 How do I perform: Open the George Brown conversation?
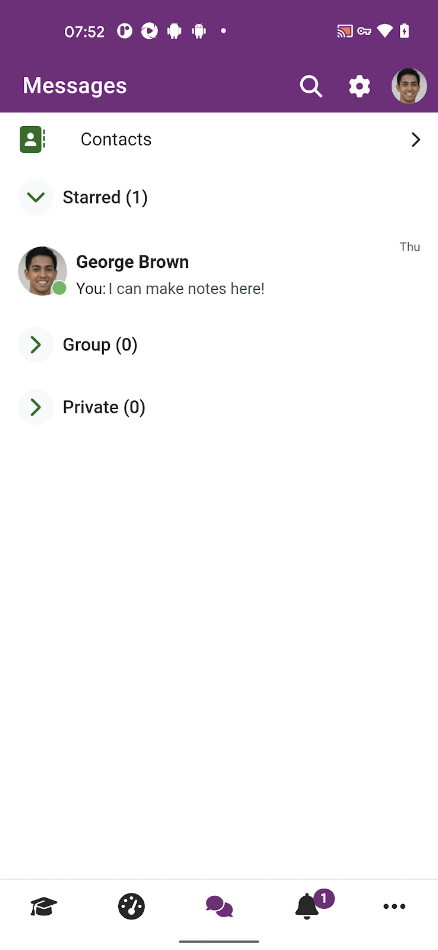pos(219,271)
